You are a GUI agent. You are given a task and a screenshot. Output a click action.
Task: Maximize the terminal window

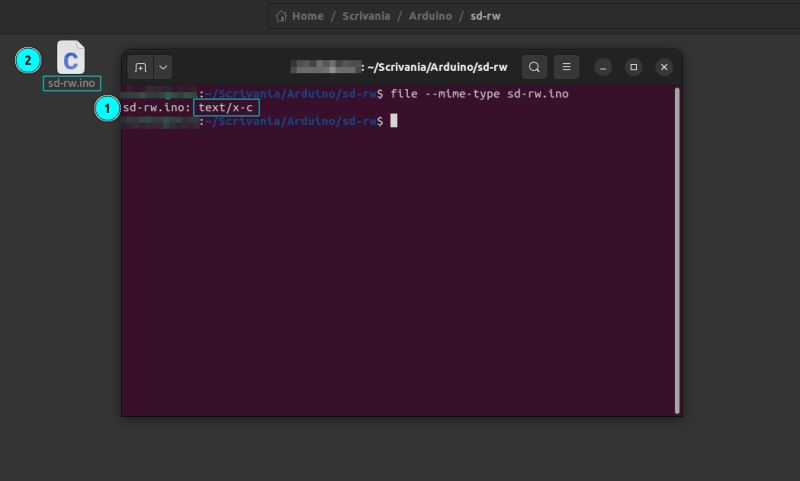click(634, 67)
